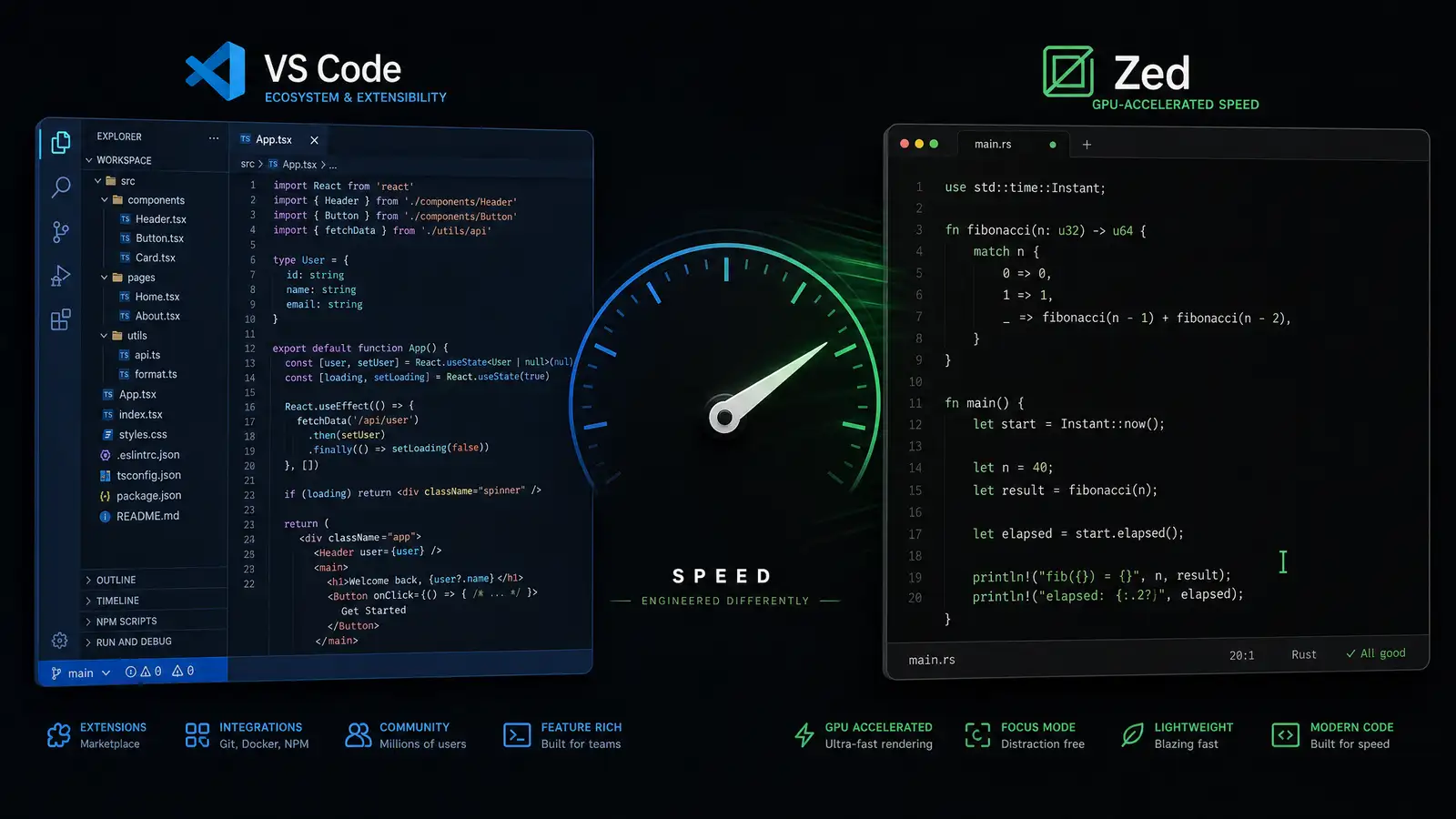Viewport: 1456px width, 819px height.
Task: Click the Focus Mode brackets icon
Action: (x=977, y=735)
